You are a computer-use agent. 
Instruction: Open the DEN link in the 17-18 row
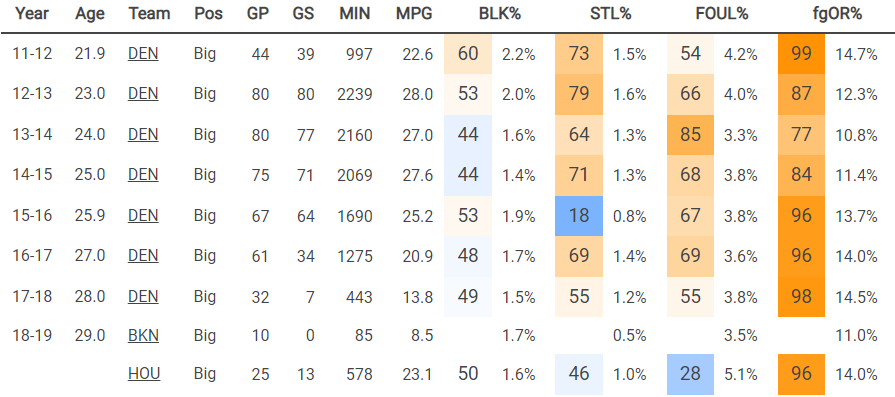(x=143, y=297)
